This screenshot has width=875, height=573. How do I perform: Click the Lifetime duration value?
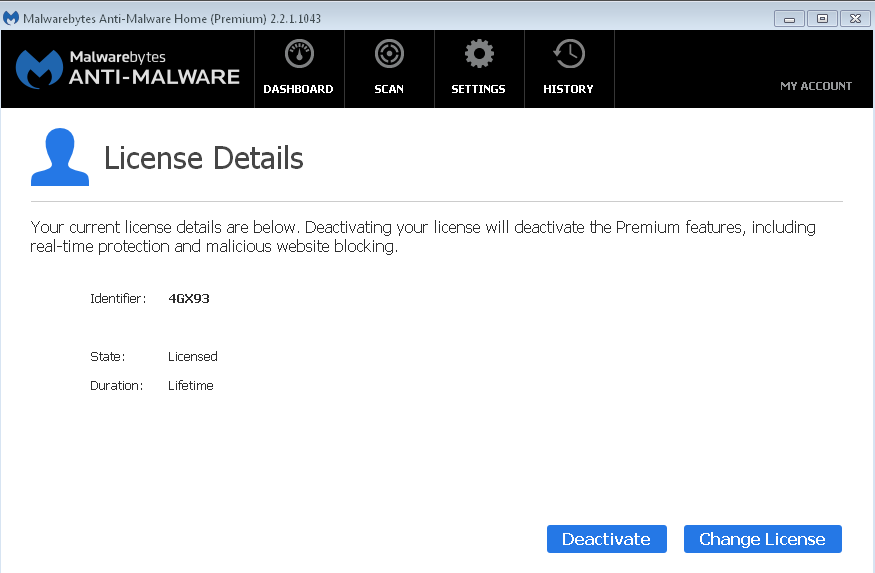tap(190, 385)
